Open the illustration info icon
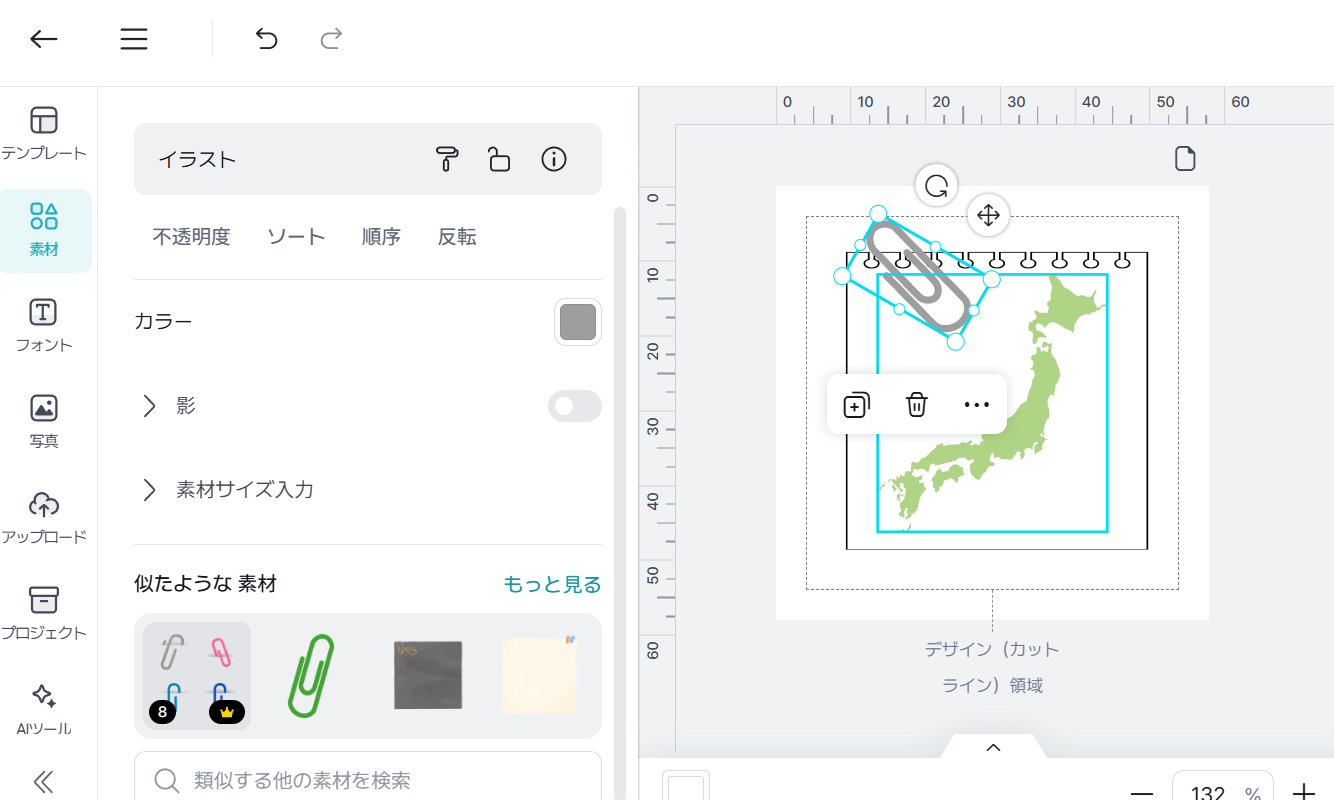1334x800 pixels. click(554, 159)
